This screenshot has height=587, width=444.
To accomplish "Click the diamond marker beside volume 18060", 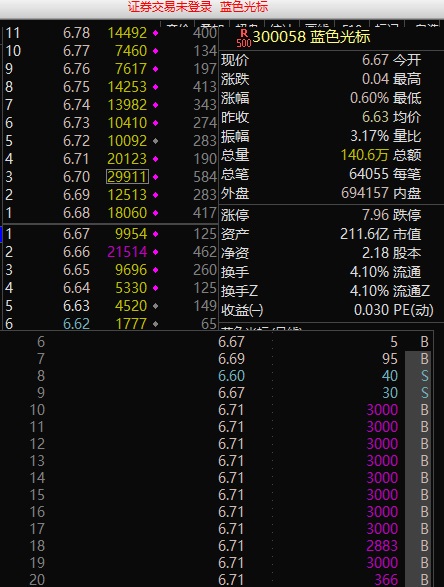I will [x=155, y=213].
